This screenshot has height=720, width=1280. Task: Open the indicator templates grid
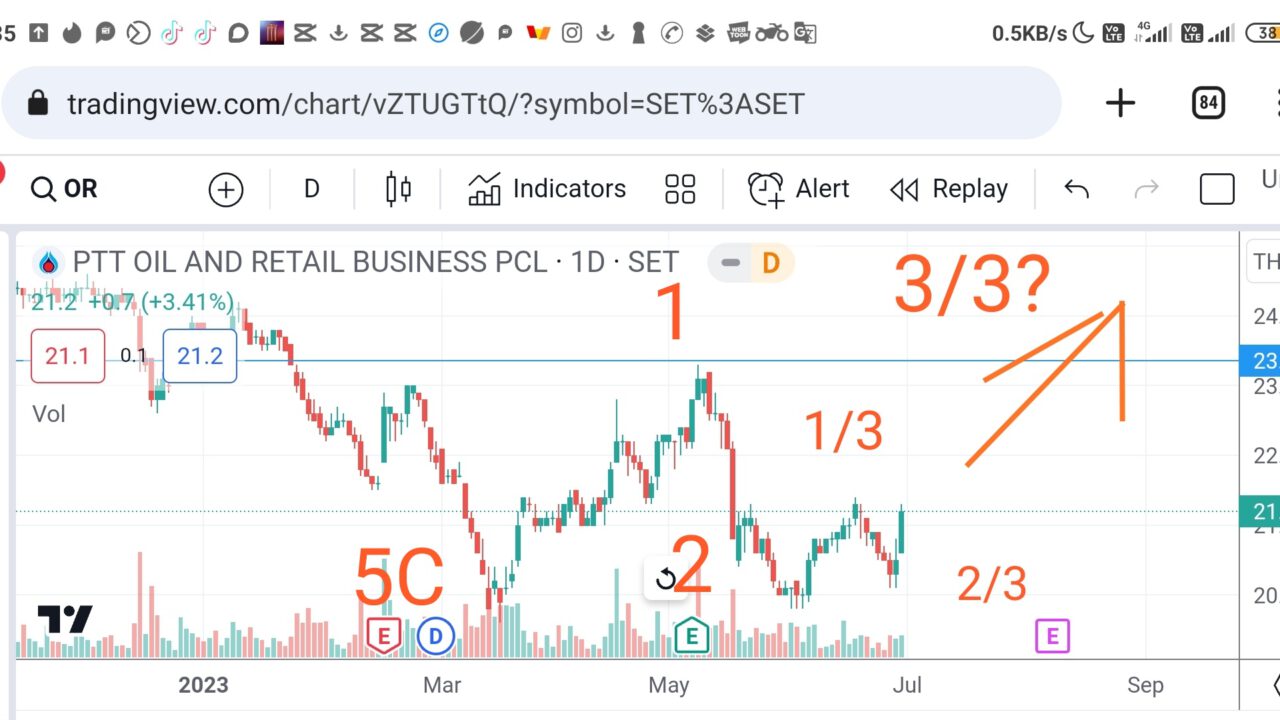[680, 188]
